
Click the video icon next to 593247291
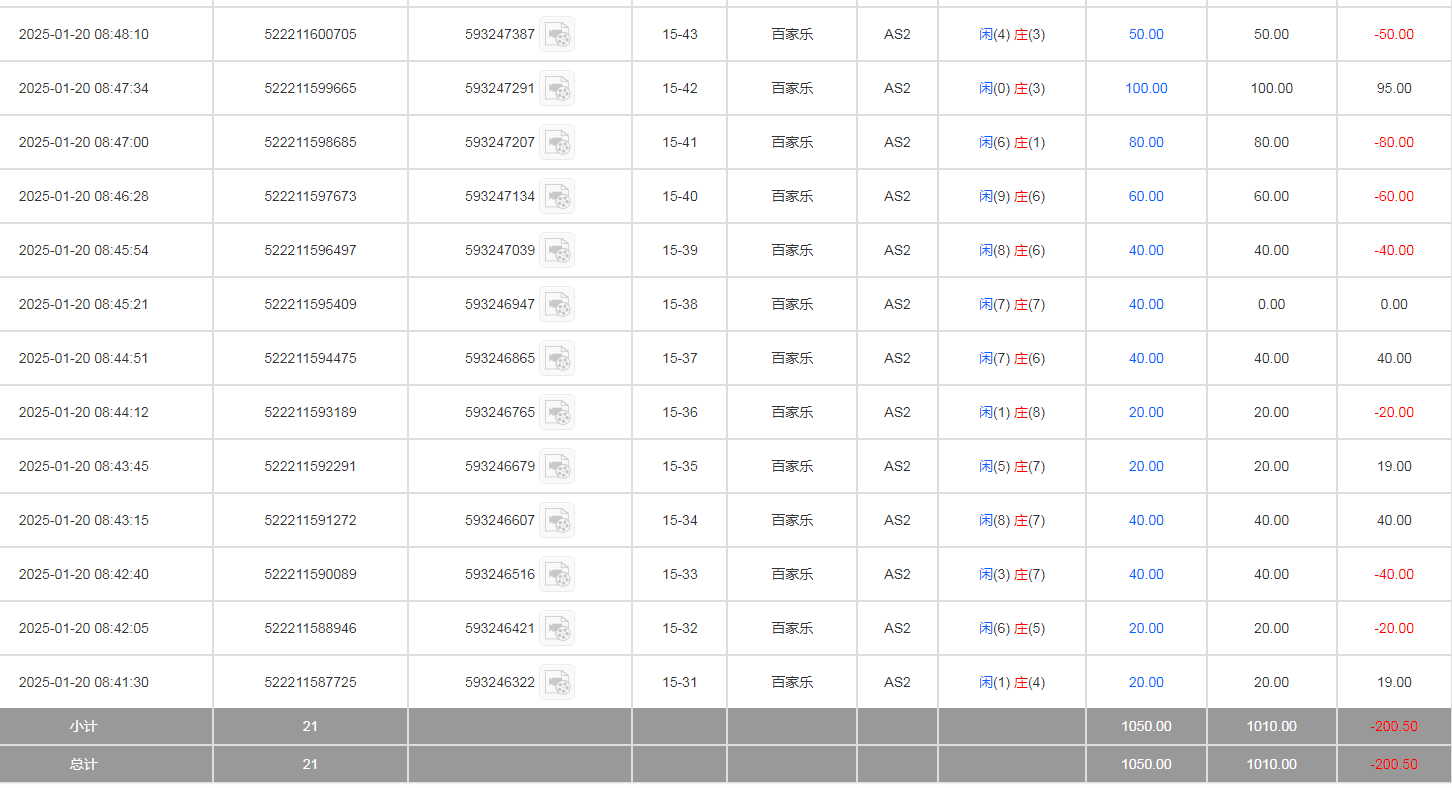click(x=557, y=89)
